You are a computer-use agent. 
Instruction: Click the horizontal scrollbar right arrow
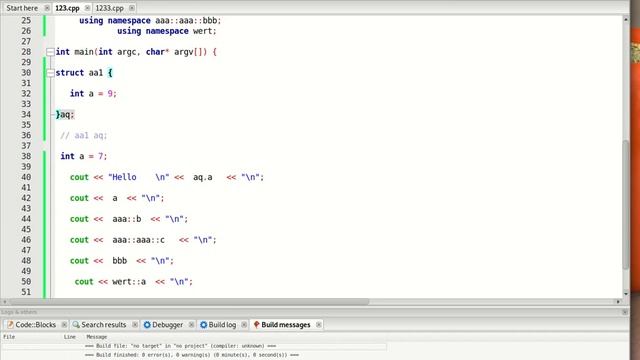pyautogui.click(x=618, y=302)
